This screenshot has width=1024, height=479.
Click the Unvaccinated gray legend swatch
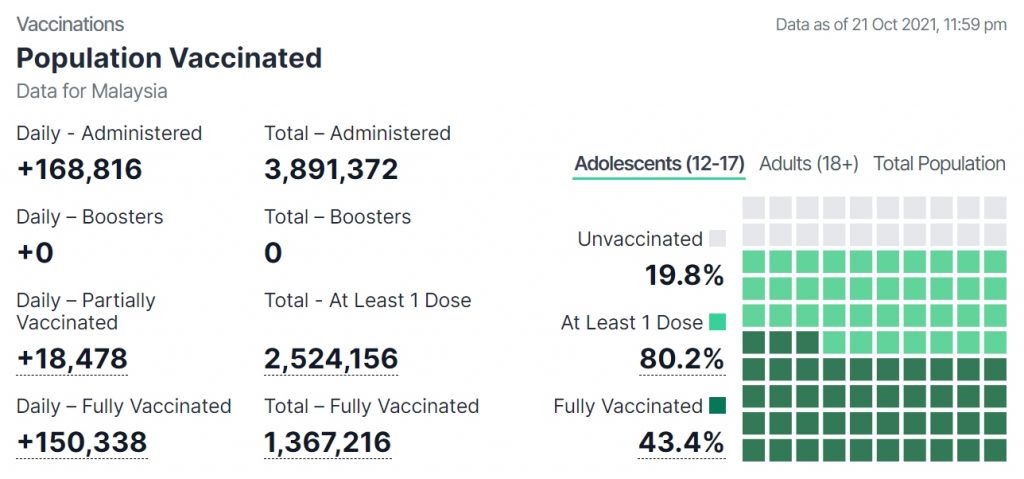(x=717, y=239)
